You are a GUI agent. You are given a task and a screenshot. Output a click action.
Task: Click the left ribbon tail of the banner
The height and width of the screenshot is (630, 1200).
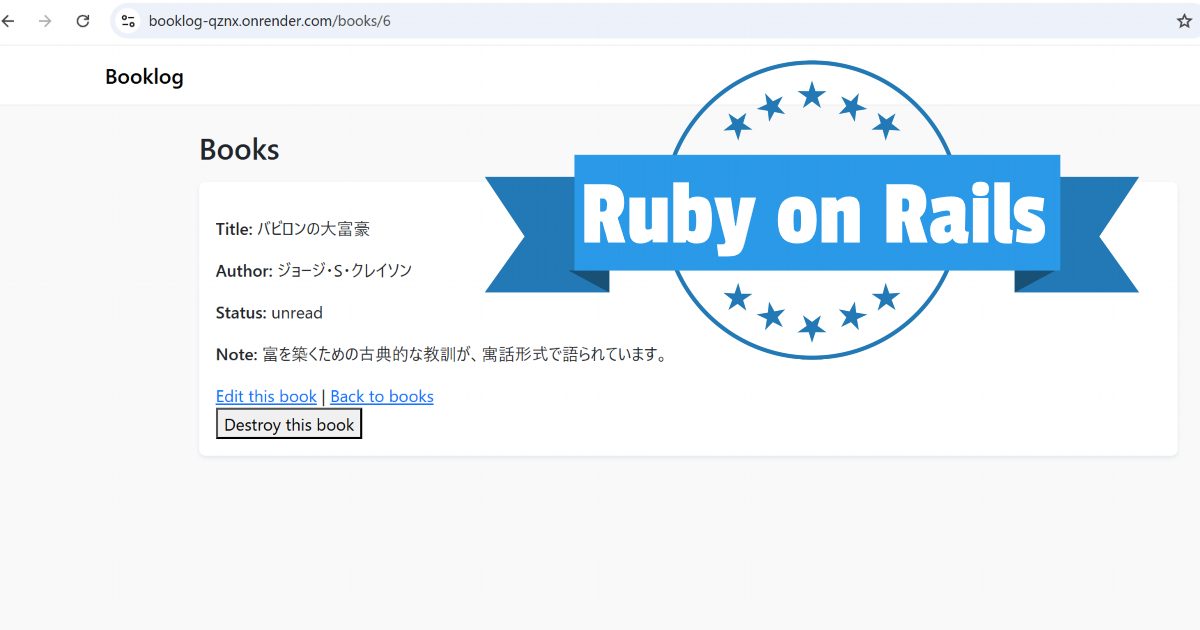pyautogui.click(x=530, y=235)
